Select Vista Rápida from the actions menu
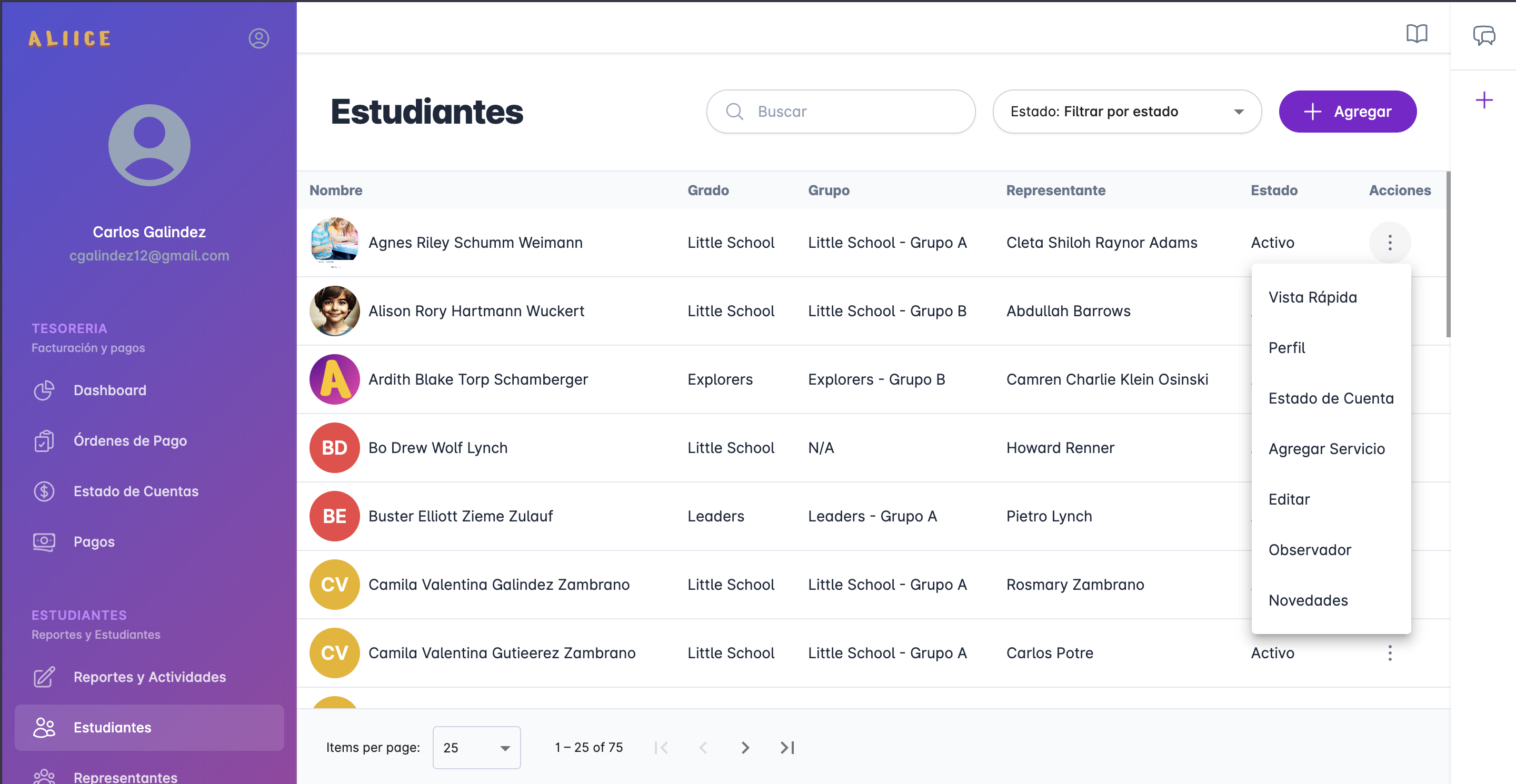Image resolution: width=1516 pixels, height=784 pixels. (1312, 297)
